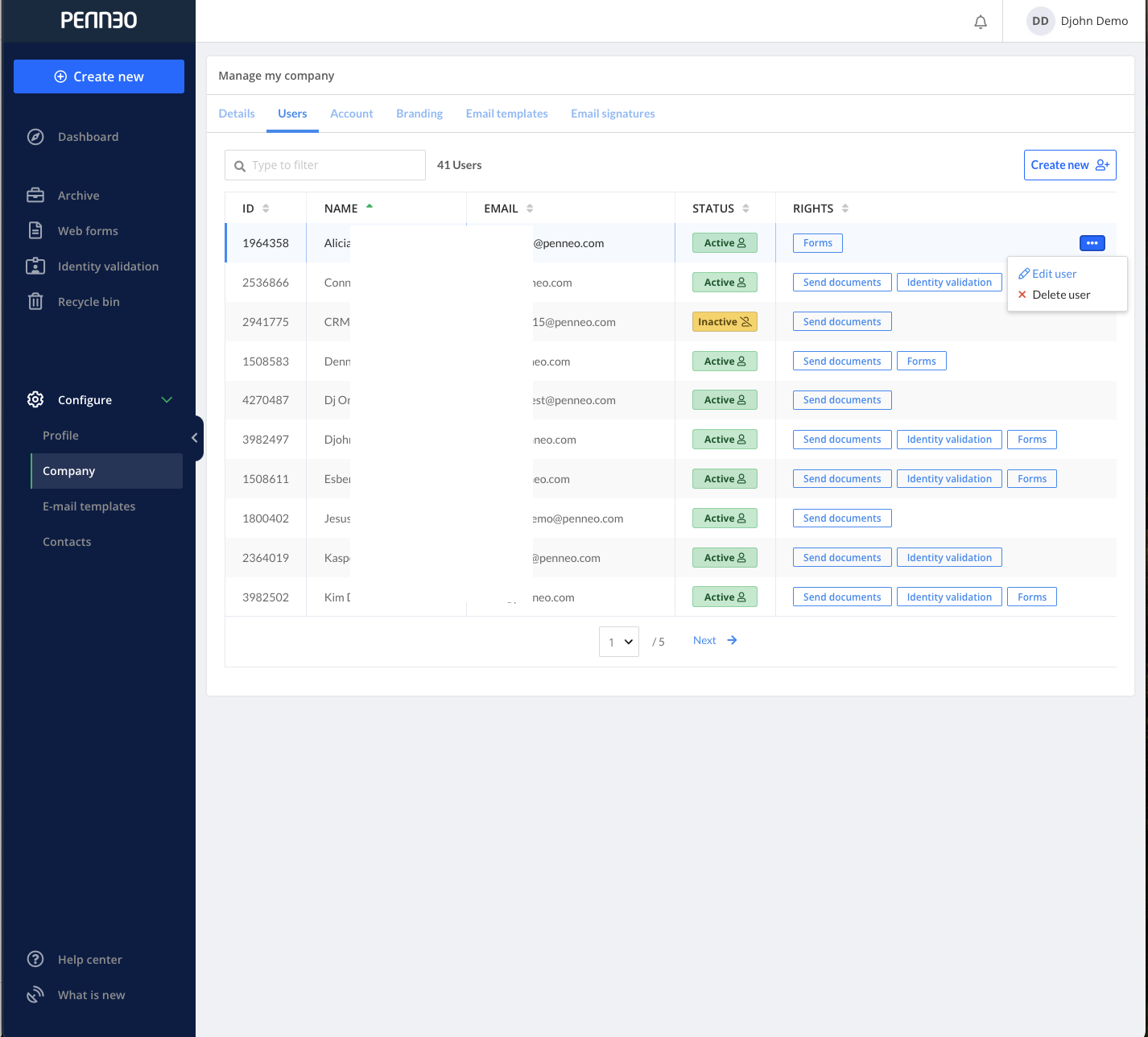The height and width of the screenshot is (1037, 1148).
Task: Sort users by STATUS column arrows
Action: click(746, 209)
